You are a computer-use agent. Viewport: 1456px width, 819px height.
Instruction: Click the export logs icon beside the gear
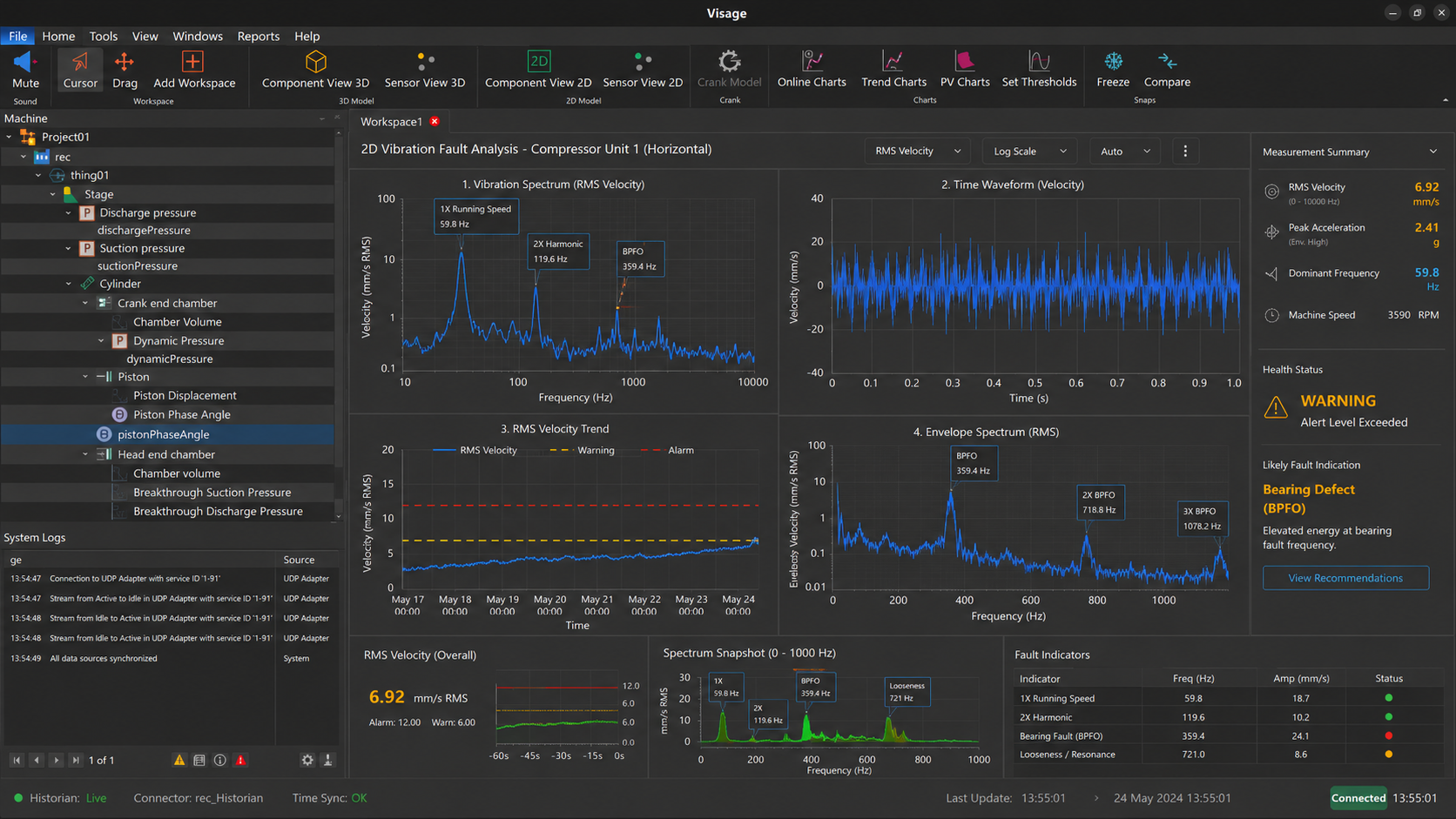(x=328, y=760)
